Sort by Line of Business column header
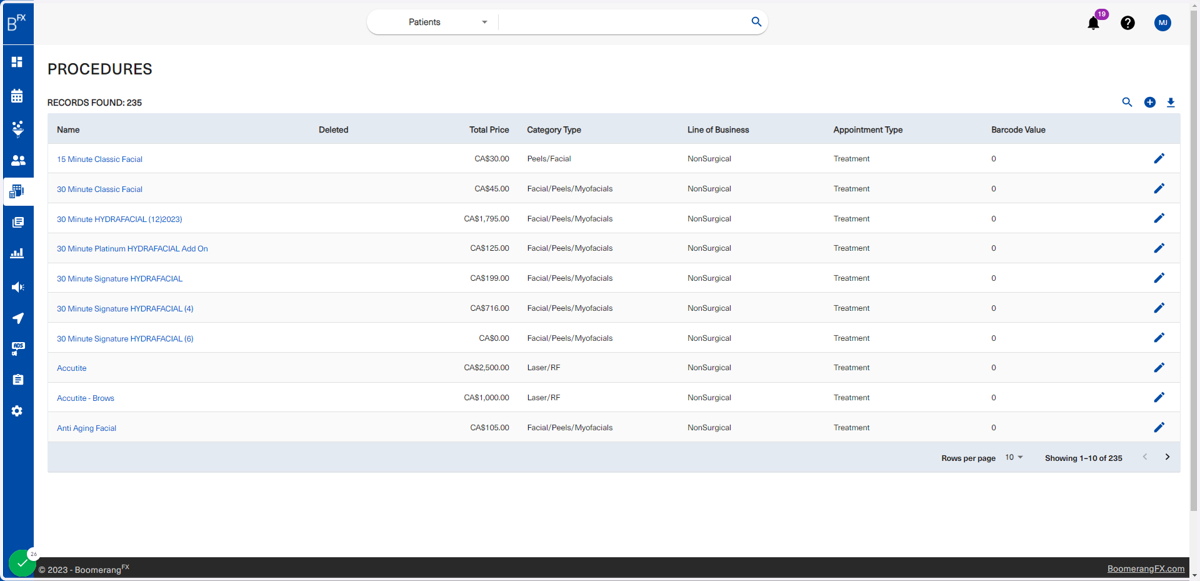 (x=718, y=130)
